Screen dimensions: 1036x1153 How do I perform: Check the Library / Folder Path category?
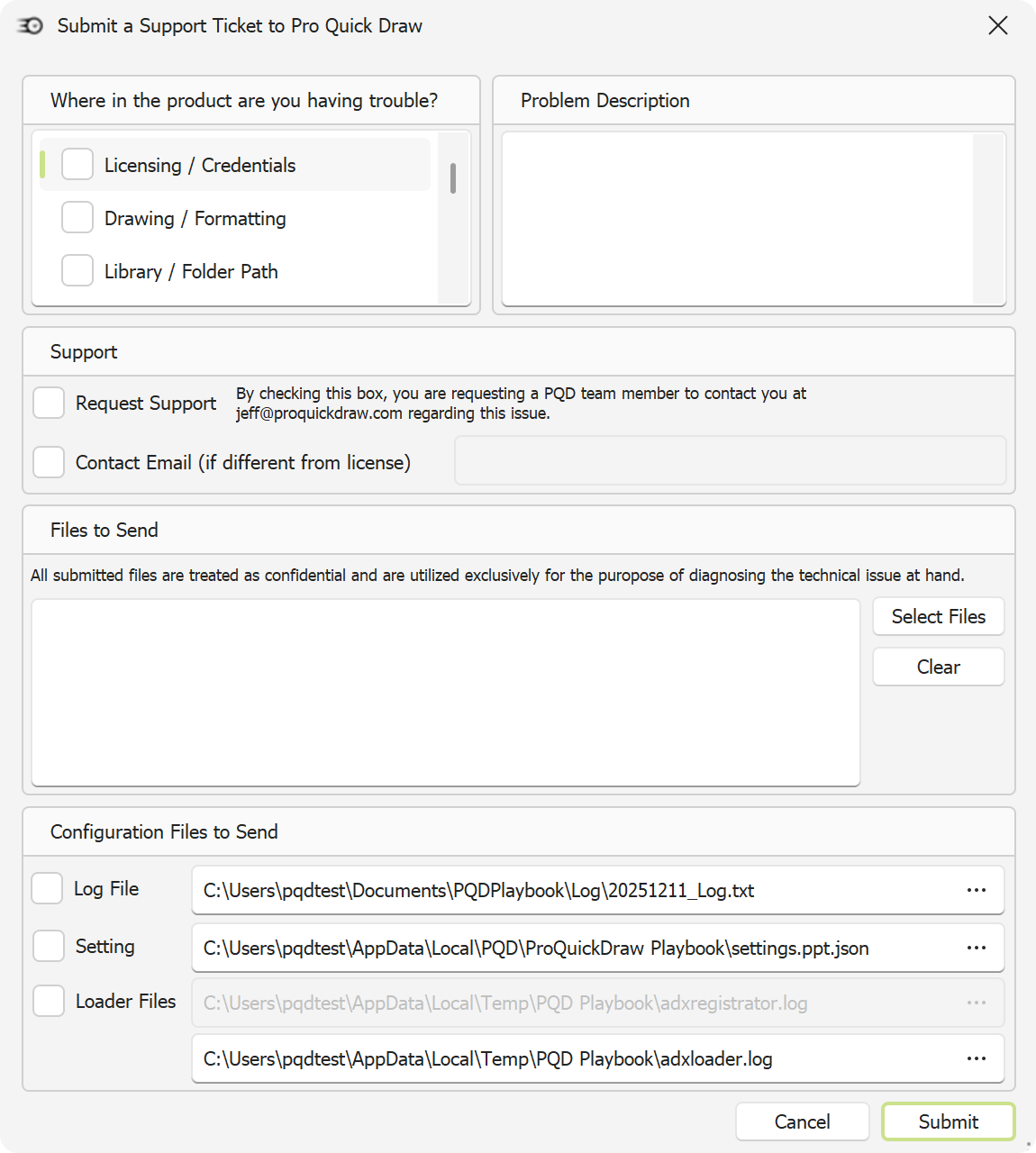77,270
